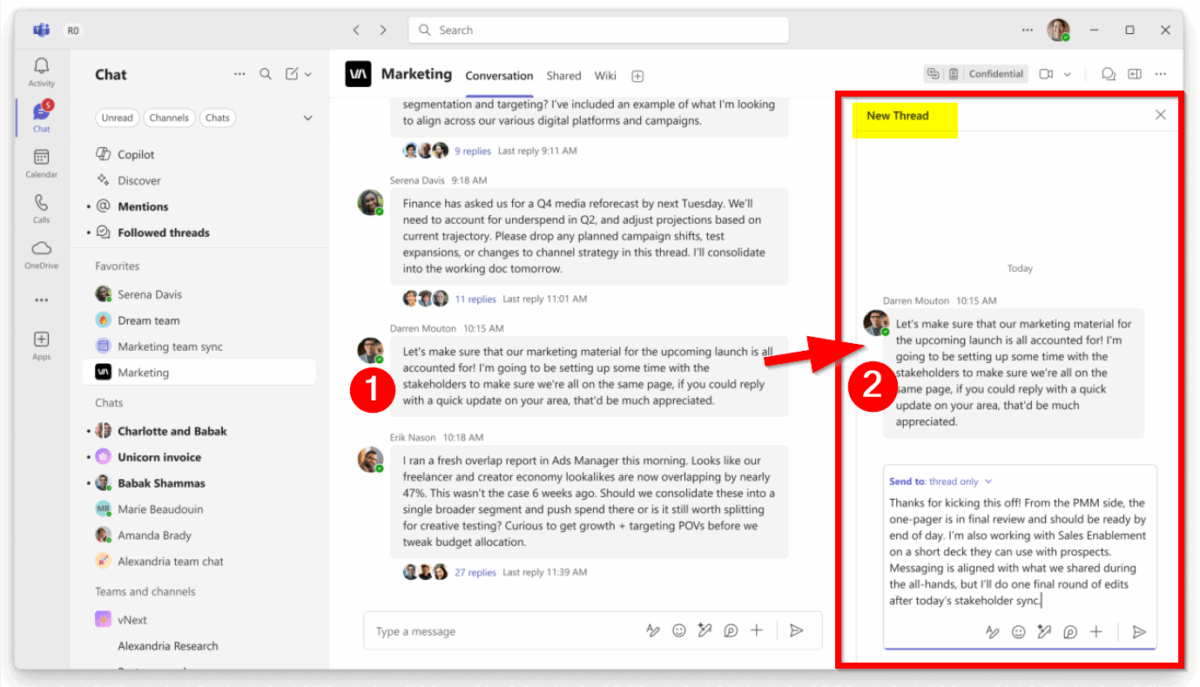1200x687 pixels.
Task: Expand the chat filter chevron
Action: pyautogui.click(x=307, y=118)
